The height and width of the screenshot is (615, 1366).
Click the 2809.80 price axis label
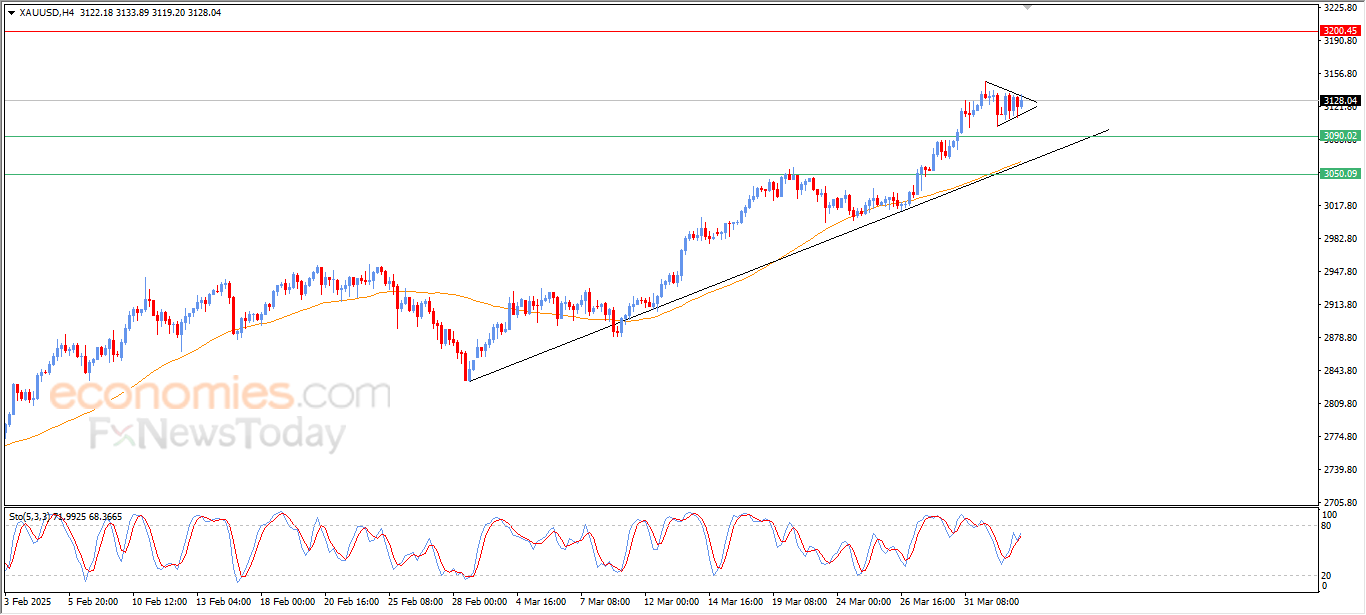coord(1339,404)
